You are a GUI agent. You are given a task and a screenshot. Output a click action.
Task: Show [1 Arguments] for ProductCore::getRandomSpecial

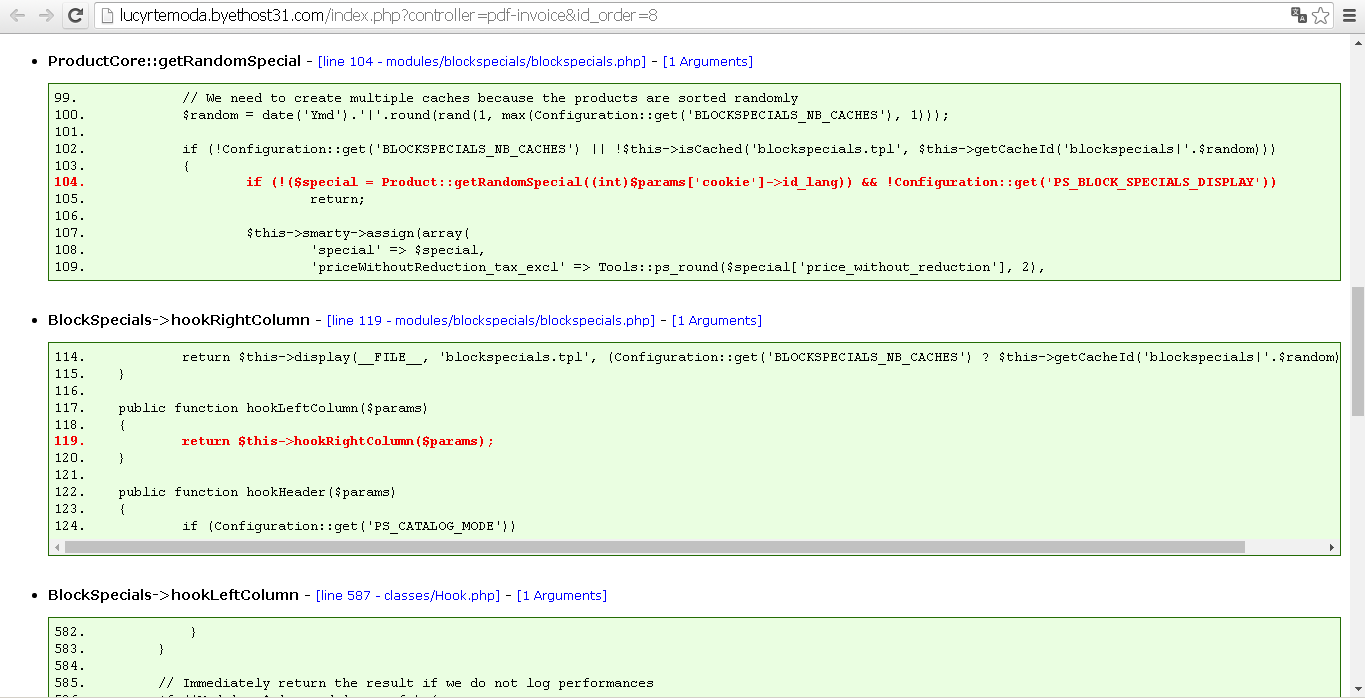[x=708, y=62]
